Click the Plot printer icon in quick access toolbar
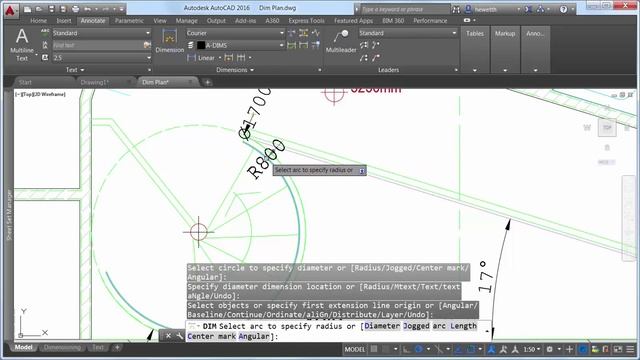The width and height of the screenshot is (640, 360). 76,9
